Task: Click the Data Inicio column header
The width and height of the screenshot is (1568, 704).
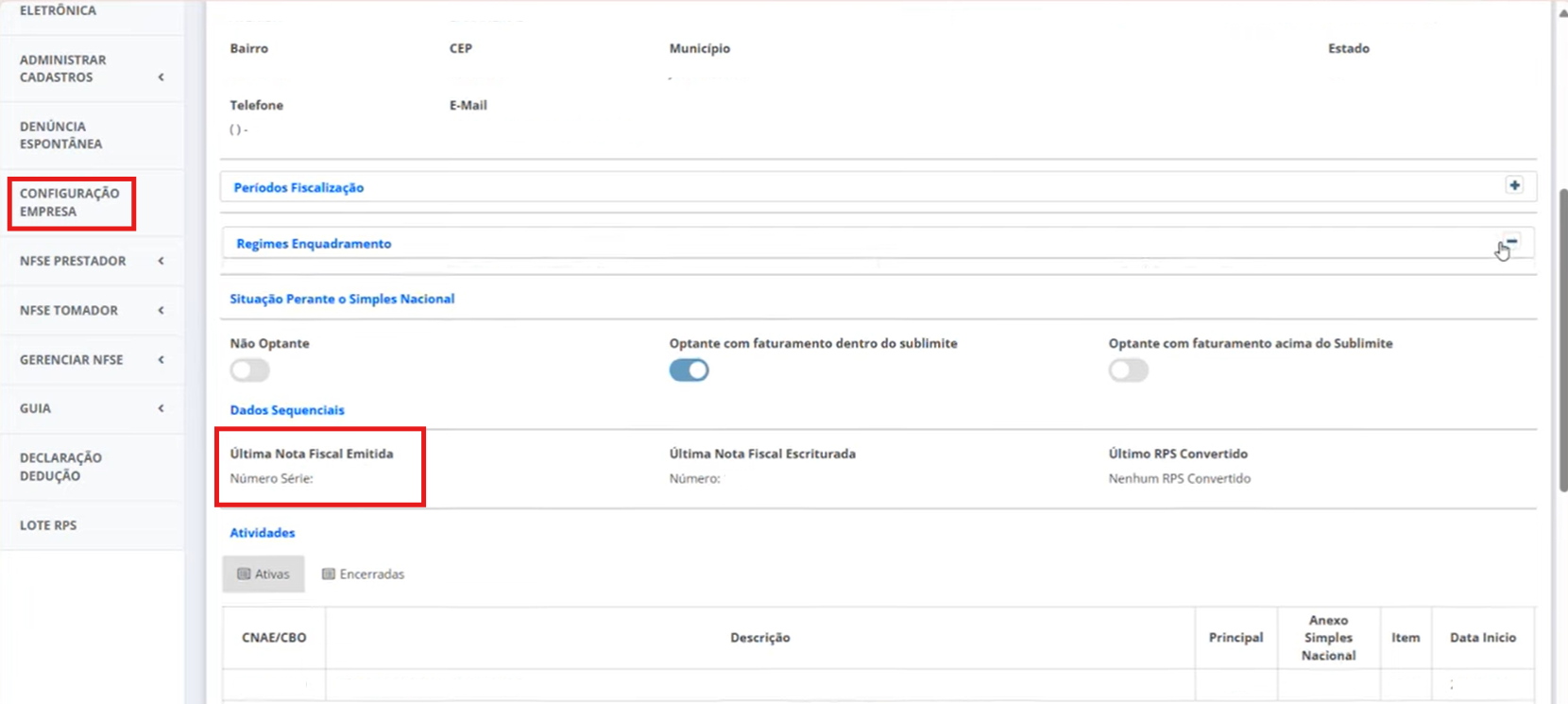Action: (x=1483, y=638)
